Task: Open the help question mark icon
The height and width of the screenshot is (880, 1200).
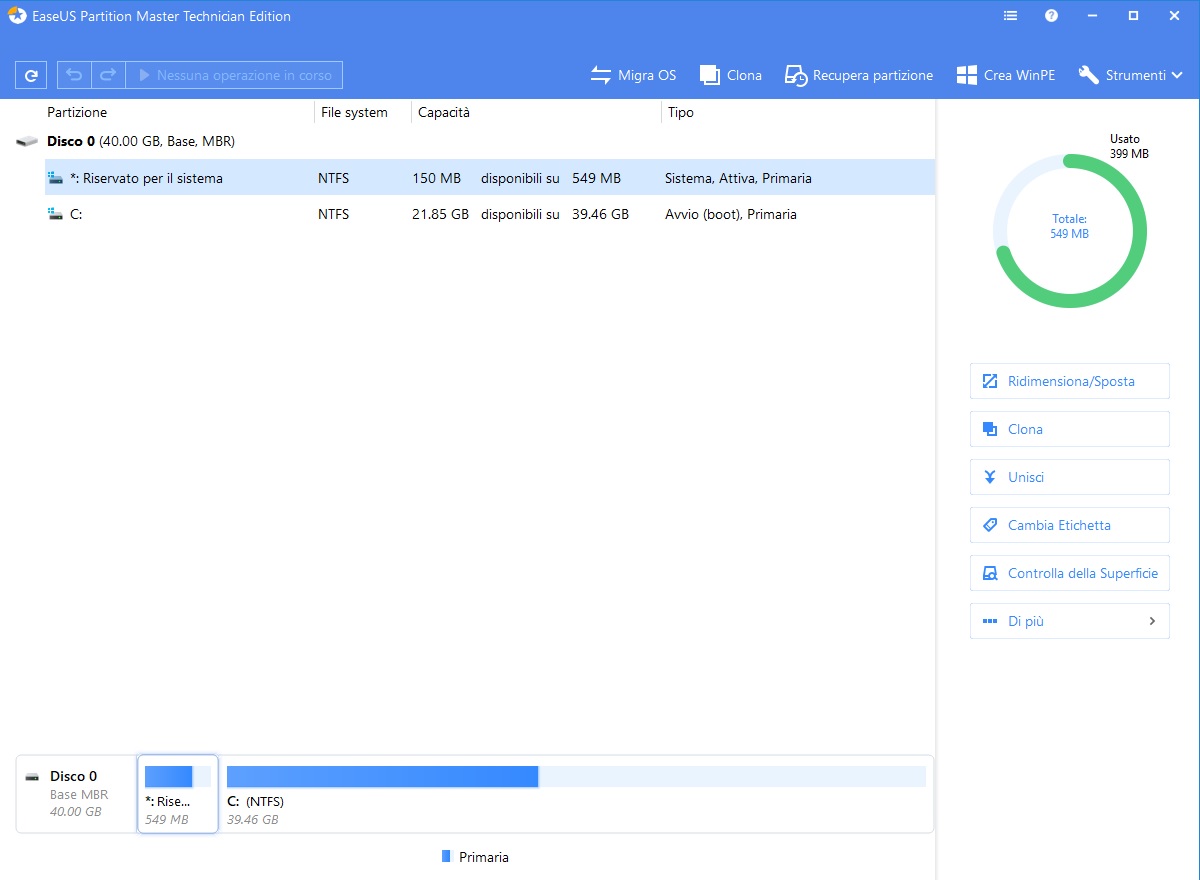Action: (x=1051, y=16)
